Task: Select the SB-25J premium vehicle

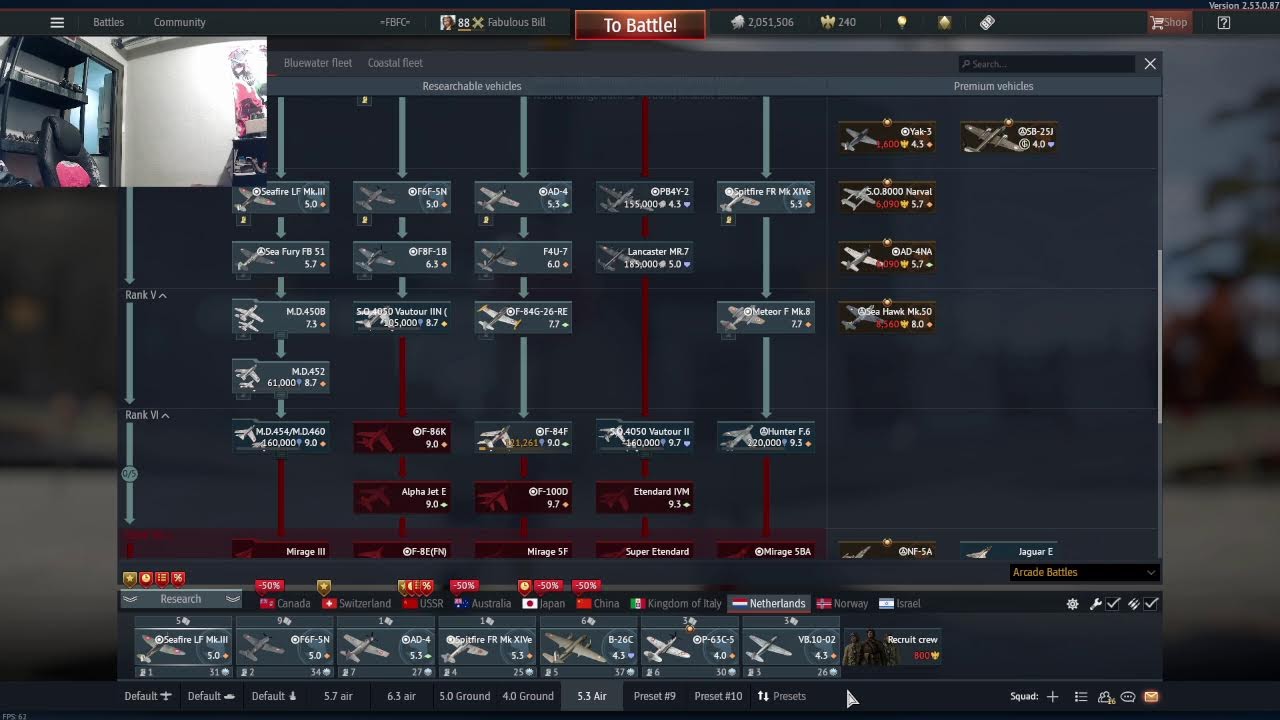Action: (1009, 138)
